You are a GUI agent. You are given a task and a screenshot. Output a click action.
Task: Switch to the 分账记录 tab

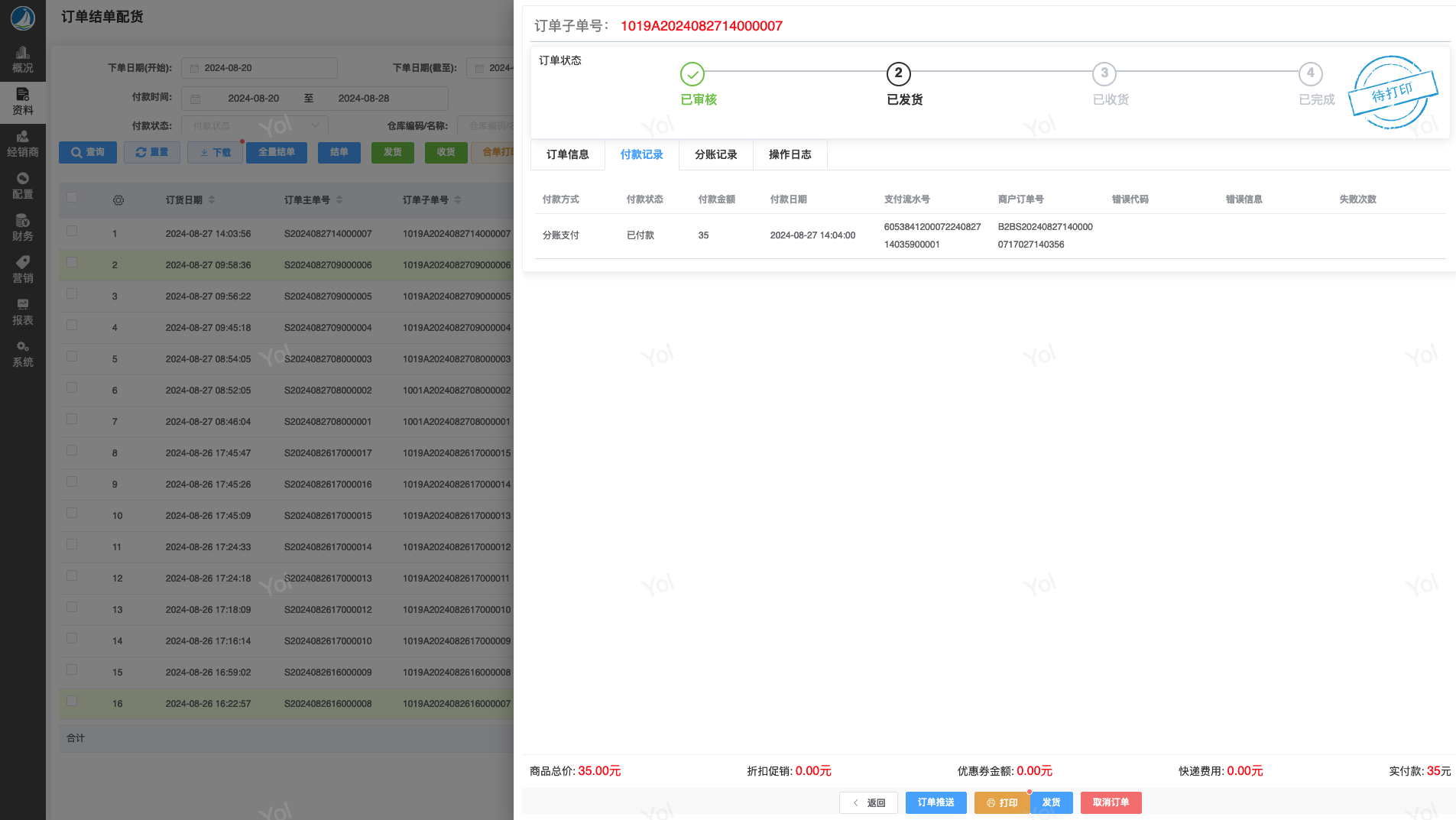(x=715, y=154)
